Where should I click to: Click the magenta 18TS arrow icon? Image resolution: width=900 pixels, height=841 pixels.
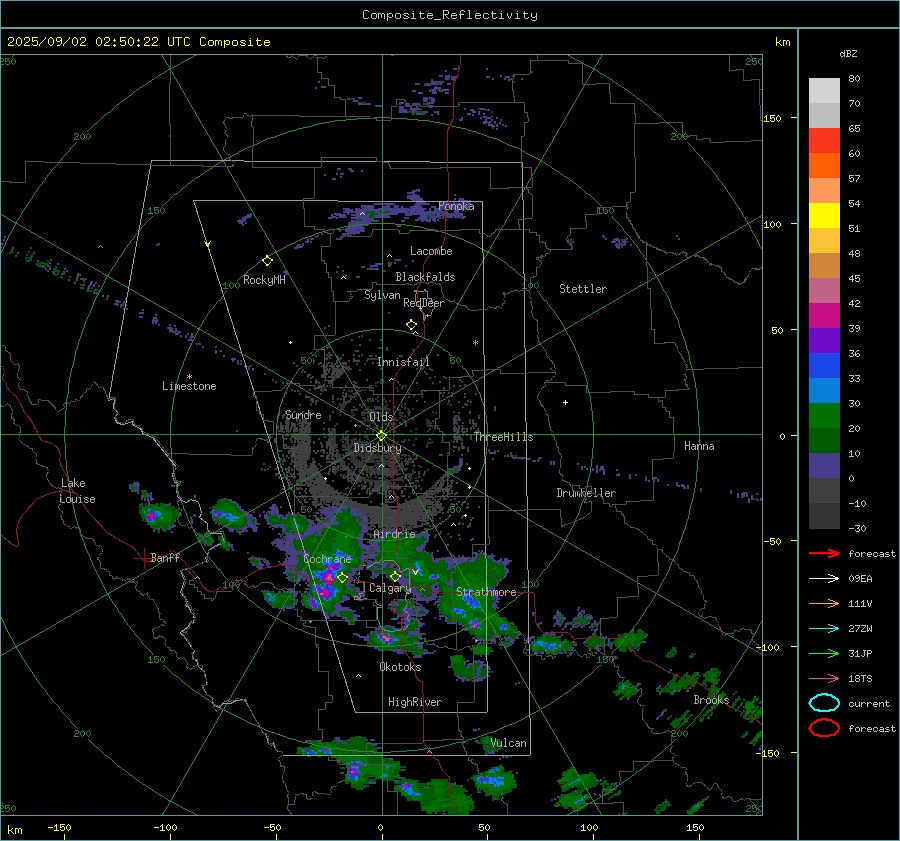[824, 679]
